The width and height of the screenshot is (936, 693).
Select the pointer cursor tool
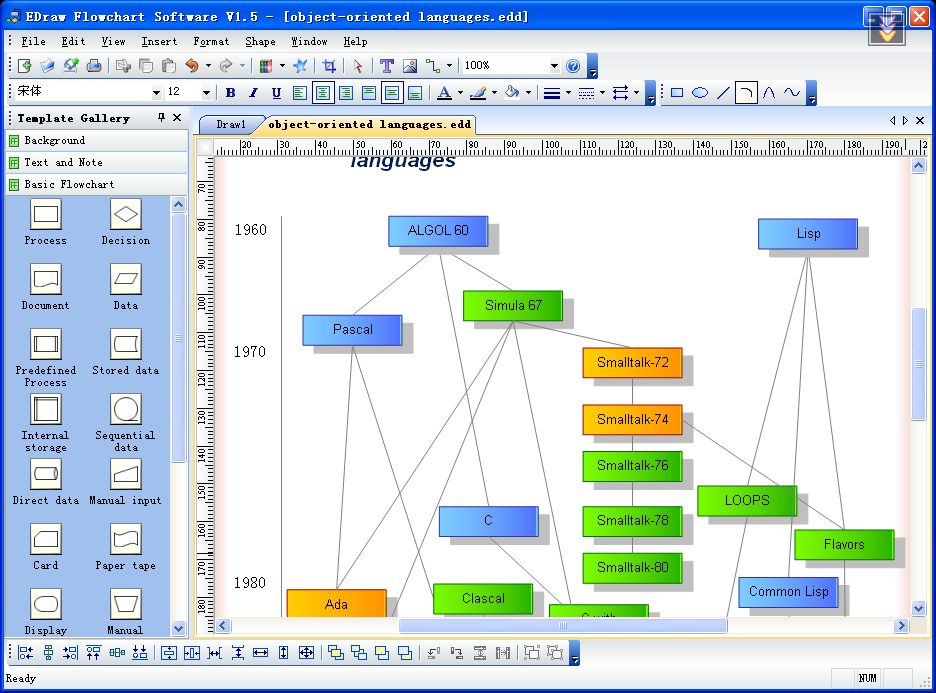[x=358, y=66]
